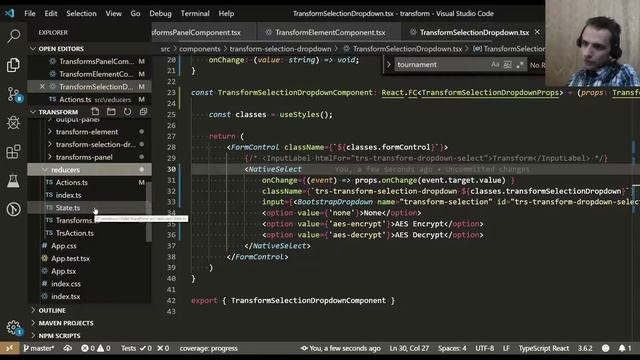This screenshot has height=360, width=640.
Task: Open TrsAction.ts file
Action: (75, 233)
